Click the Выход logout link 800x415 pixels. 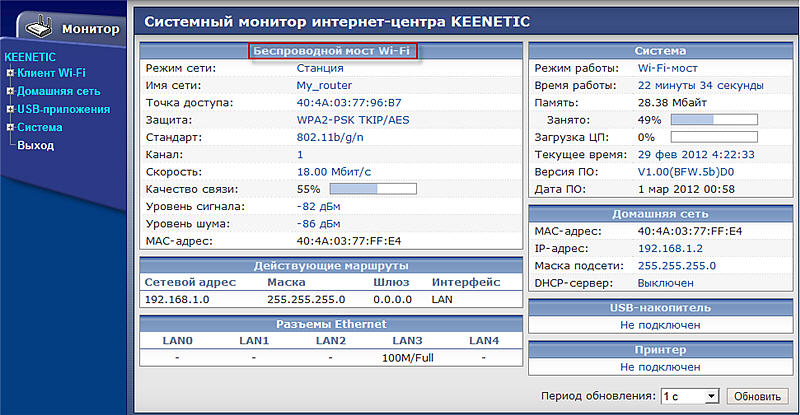tap(36, 146)
